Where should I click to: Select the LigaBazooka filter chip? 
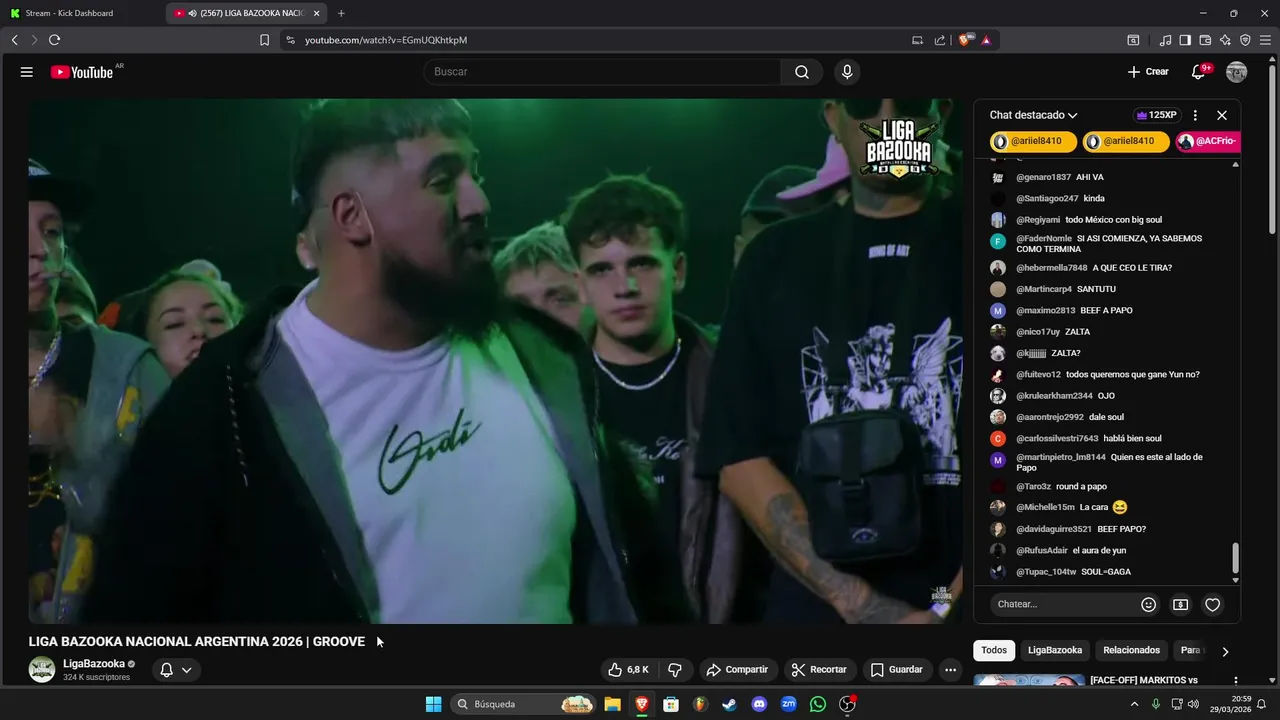coord(1055,650)
